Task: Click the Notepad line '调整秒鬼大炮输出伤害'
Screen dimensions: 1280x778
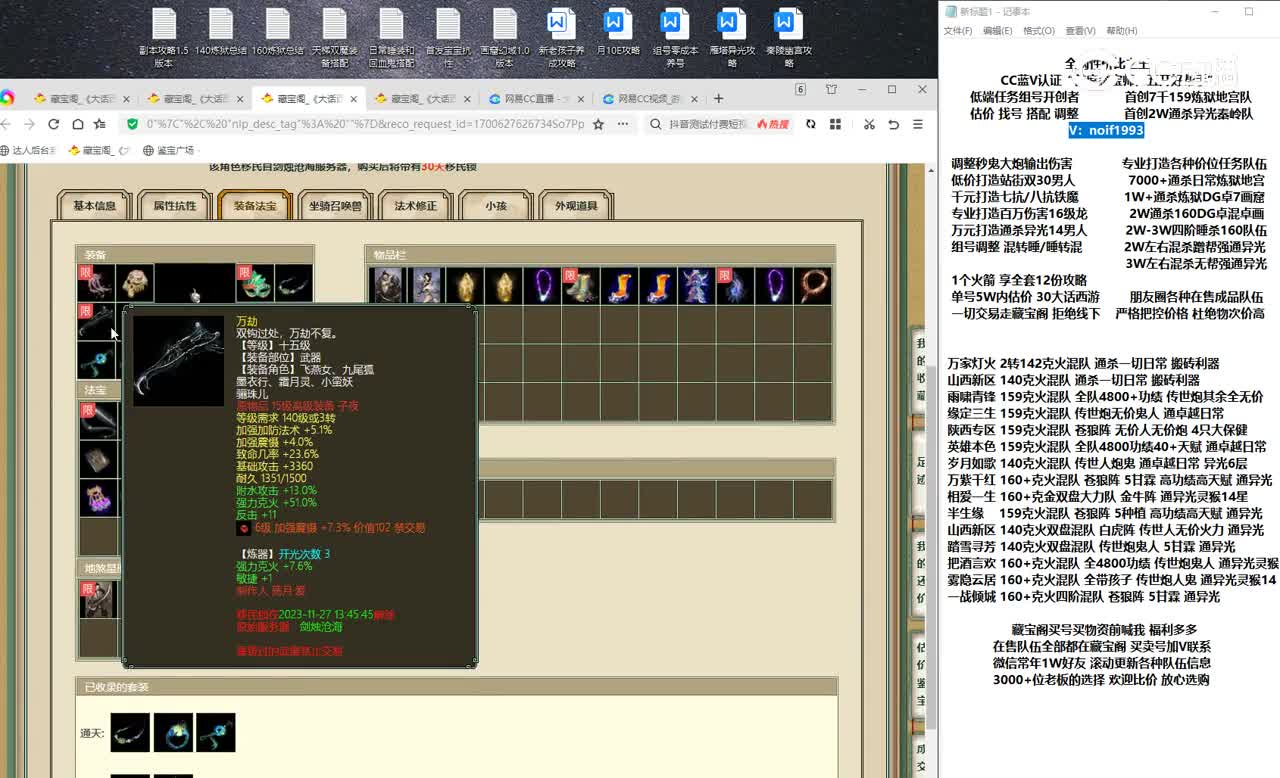Action: [x=1011, y=163]
